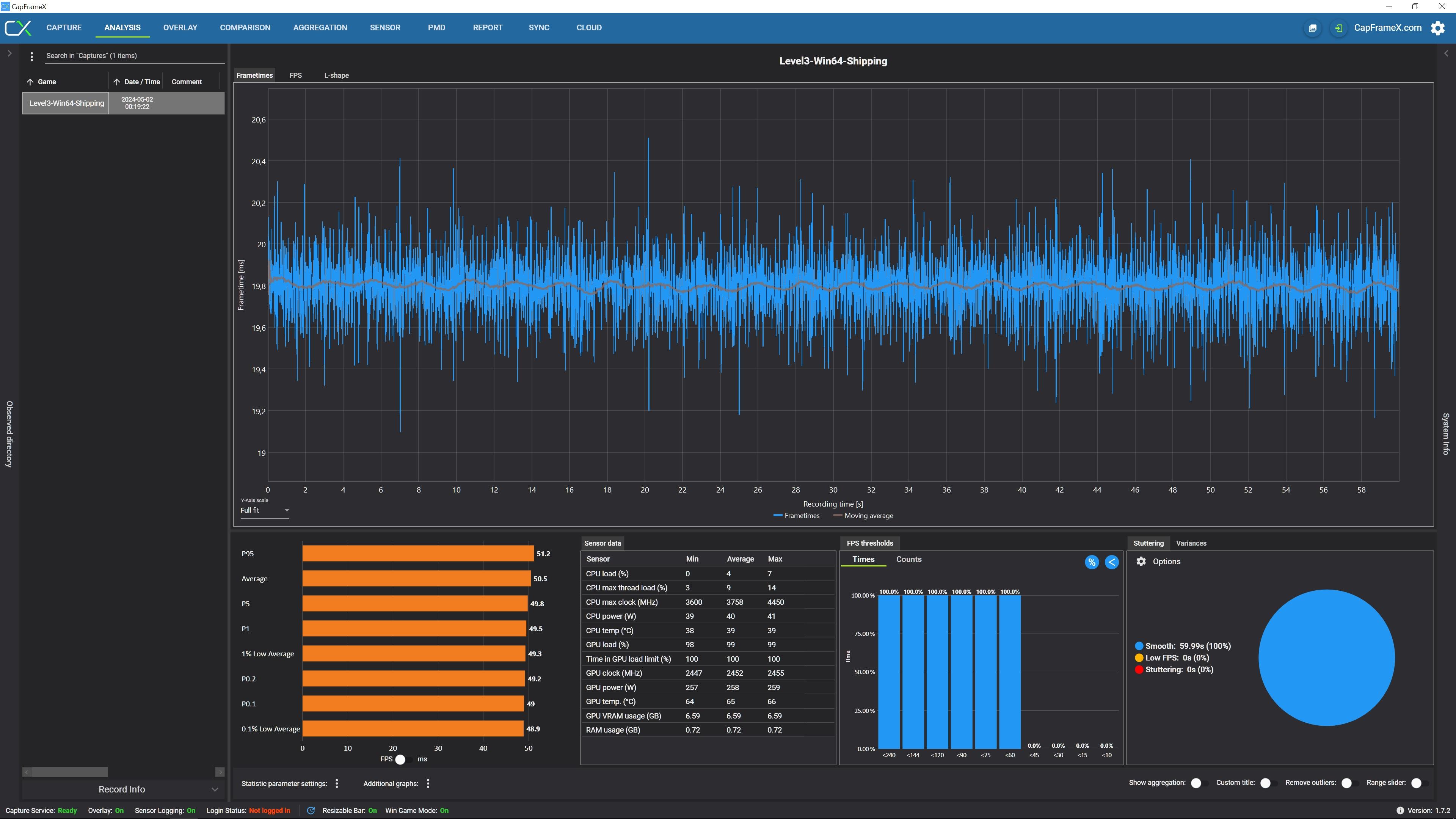Open the SYNC tab

click(x=539, y=28)
